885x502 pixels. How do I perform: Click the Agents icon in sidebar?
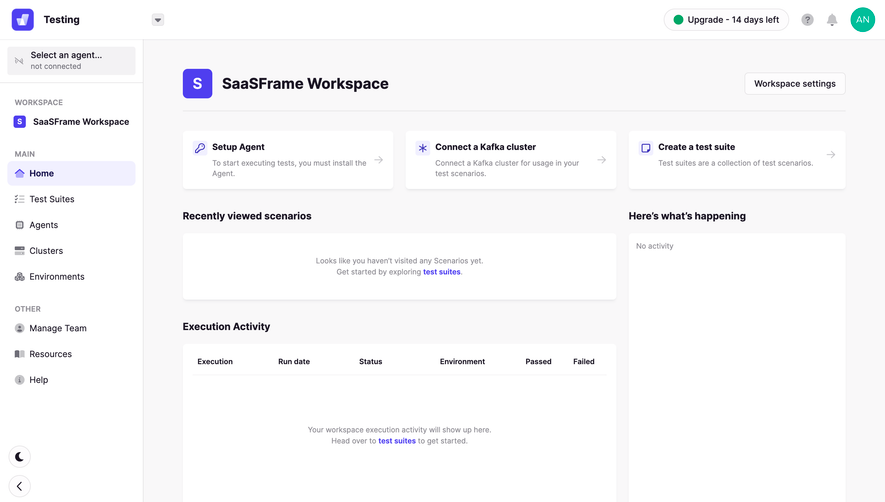(x=20, y=225)
